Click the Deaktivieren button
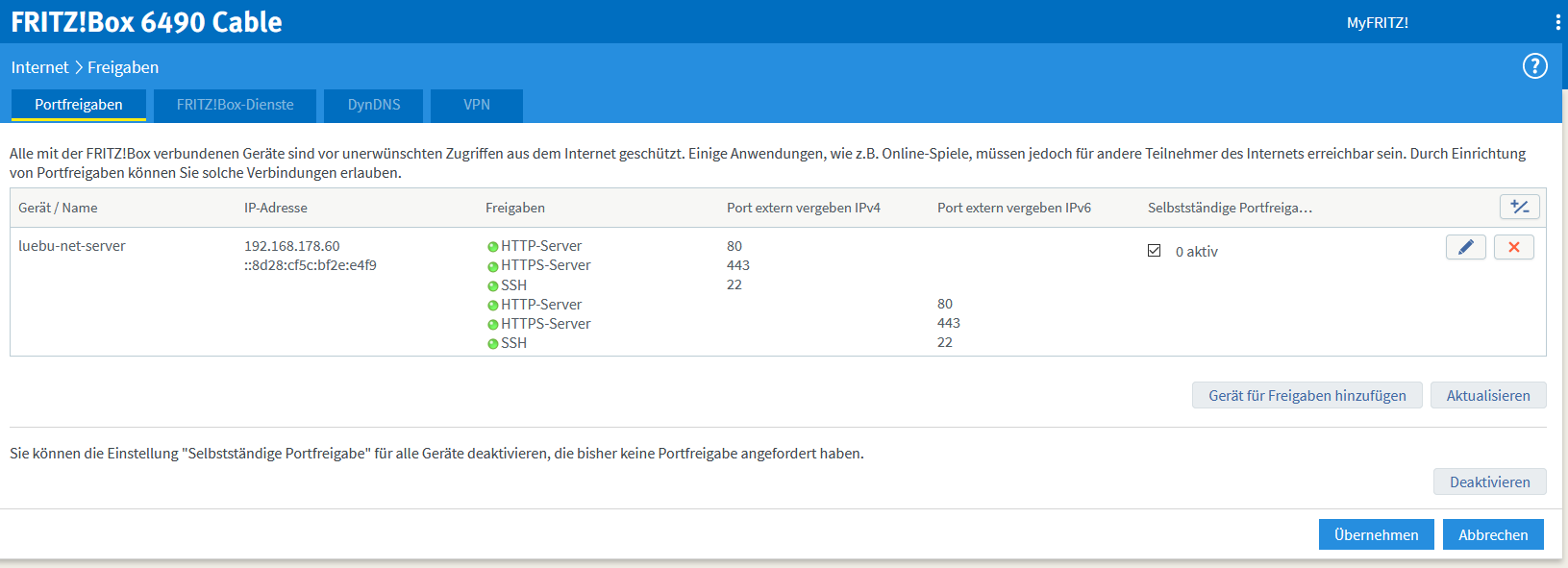1568x568 pixels. coord(1489,482)
